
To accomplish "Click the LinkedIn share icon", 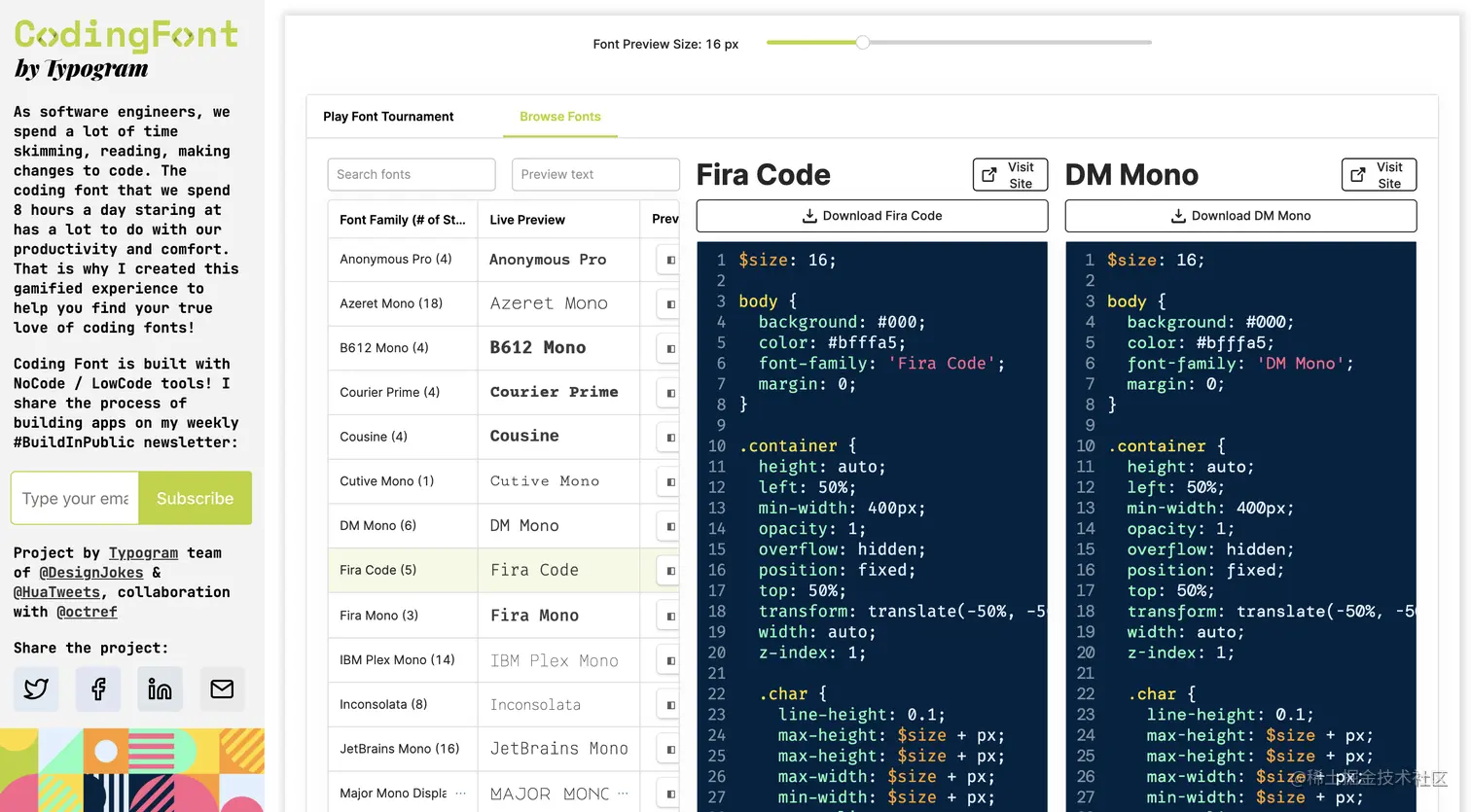I will [160, 688].
